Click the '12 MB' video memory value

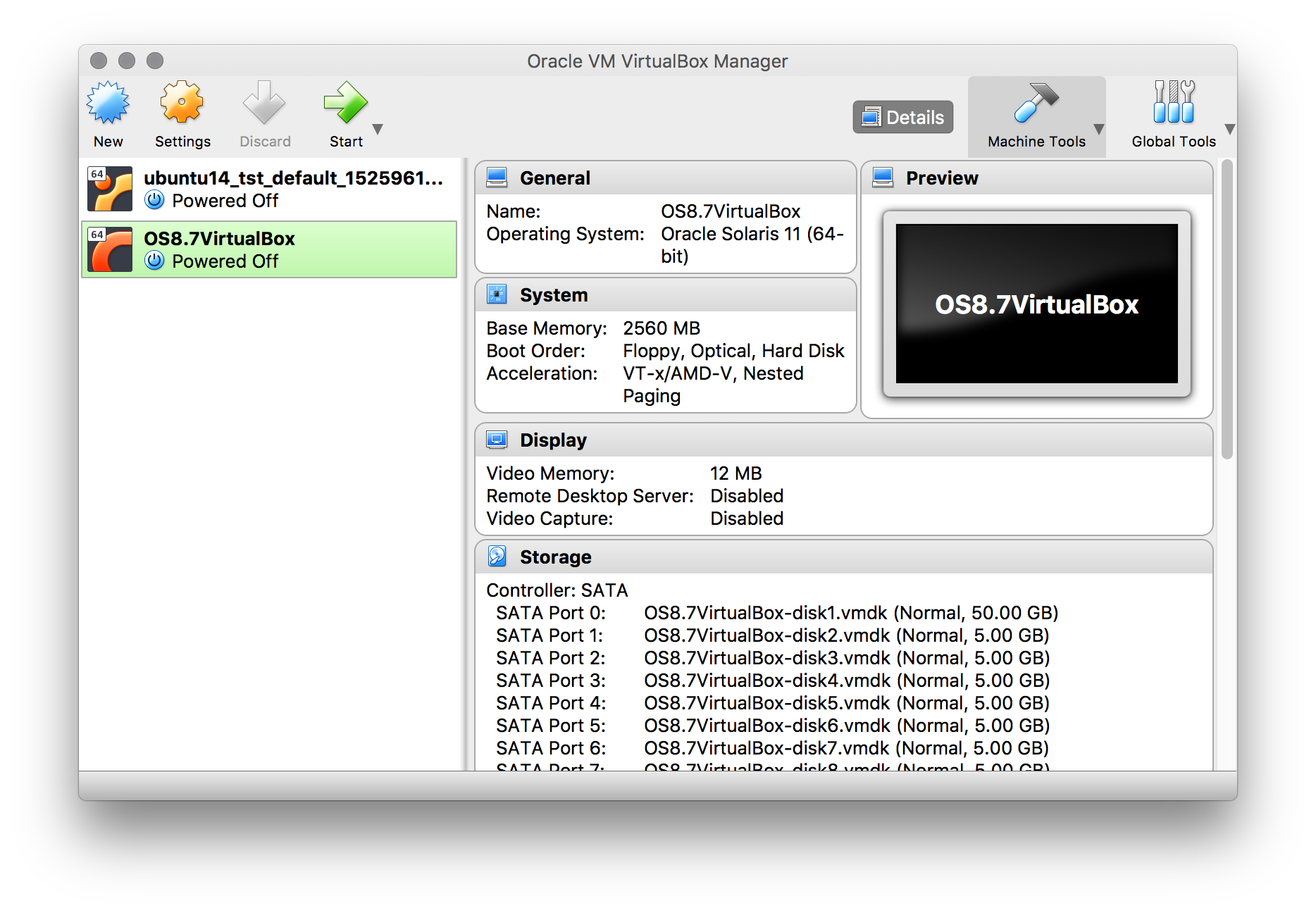click(x=735, y=473)
